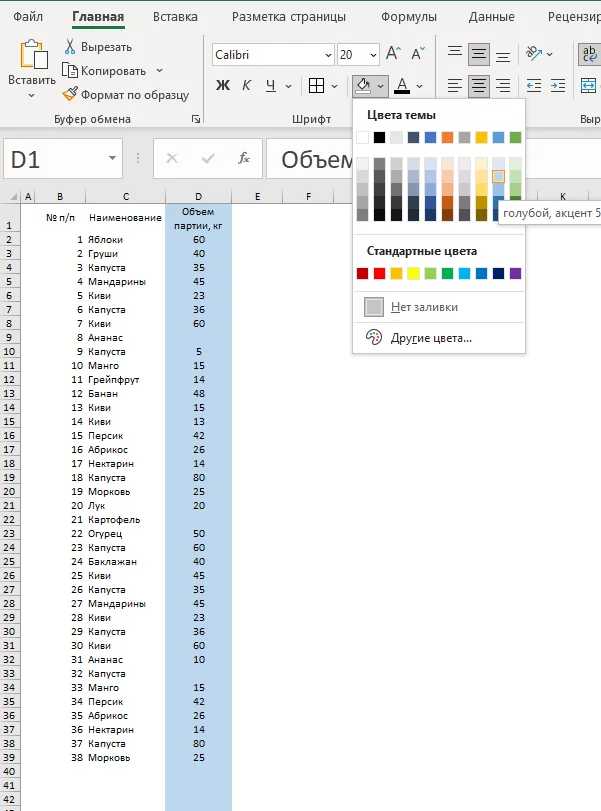Switch to the Формулы tab
Viewport: 601px width, 811px height.
point(409,17)
